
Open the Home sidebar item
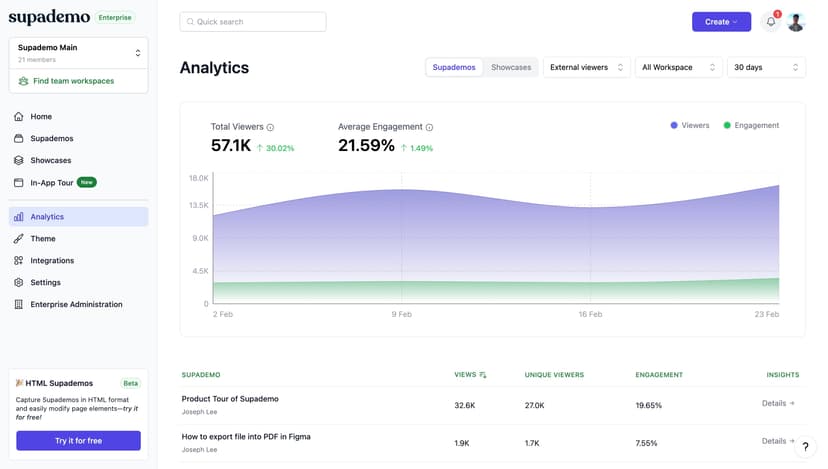click(x=78, y=116)
